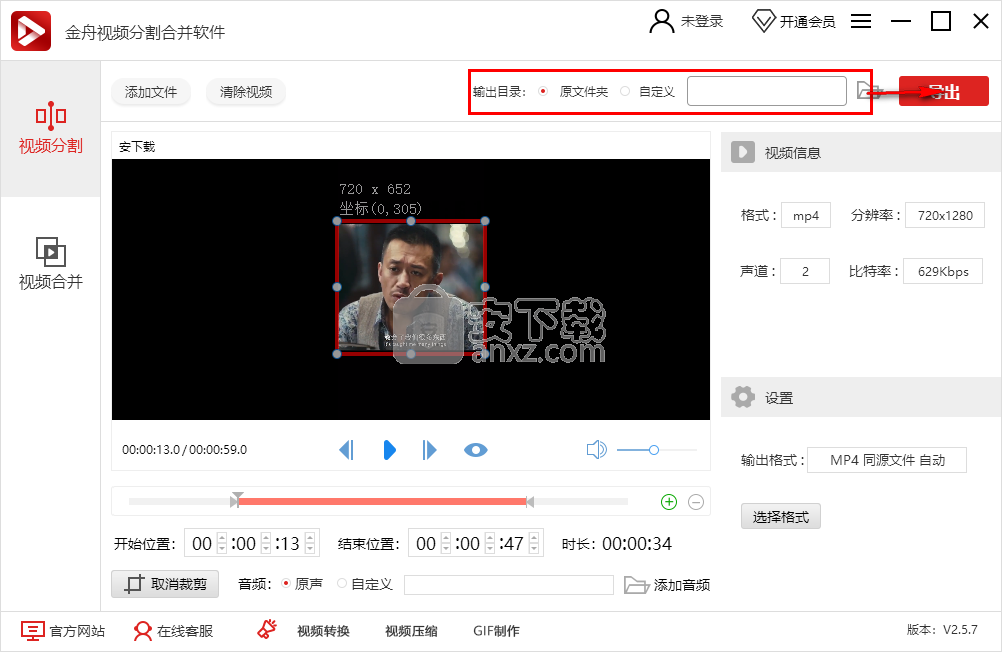1002x652 pixels.
Task: Click the timeline start marker
Action: (237, 499)
